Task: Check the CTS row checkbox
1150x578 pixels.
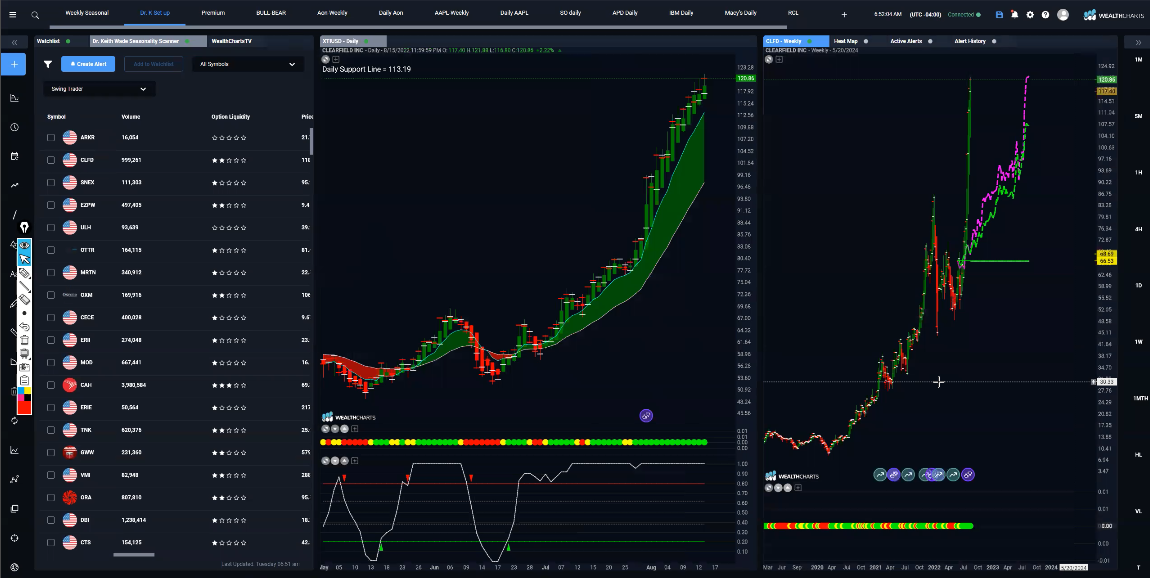Action: (x=51, y=543)
